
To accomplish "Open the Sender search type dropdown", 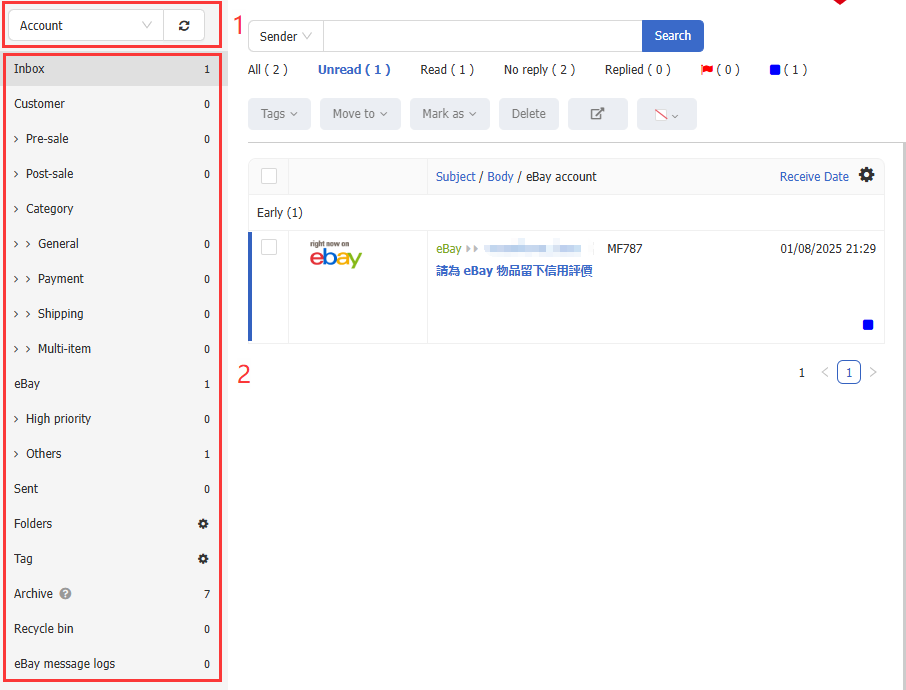I will click(285, 36).
